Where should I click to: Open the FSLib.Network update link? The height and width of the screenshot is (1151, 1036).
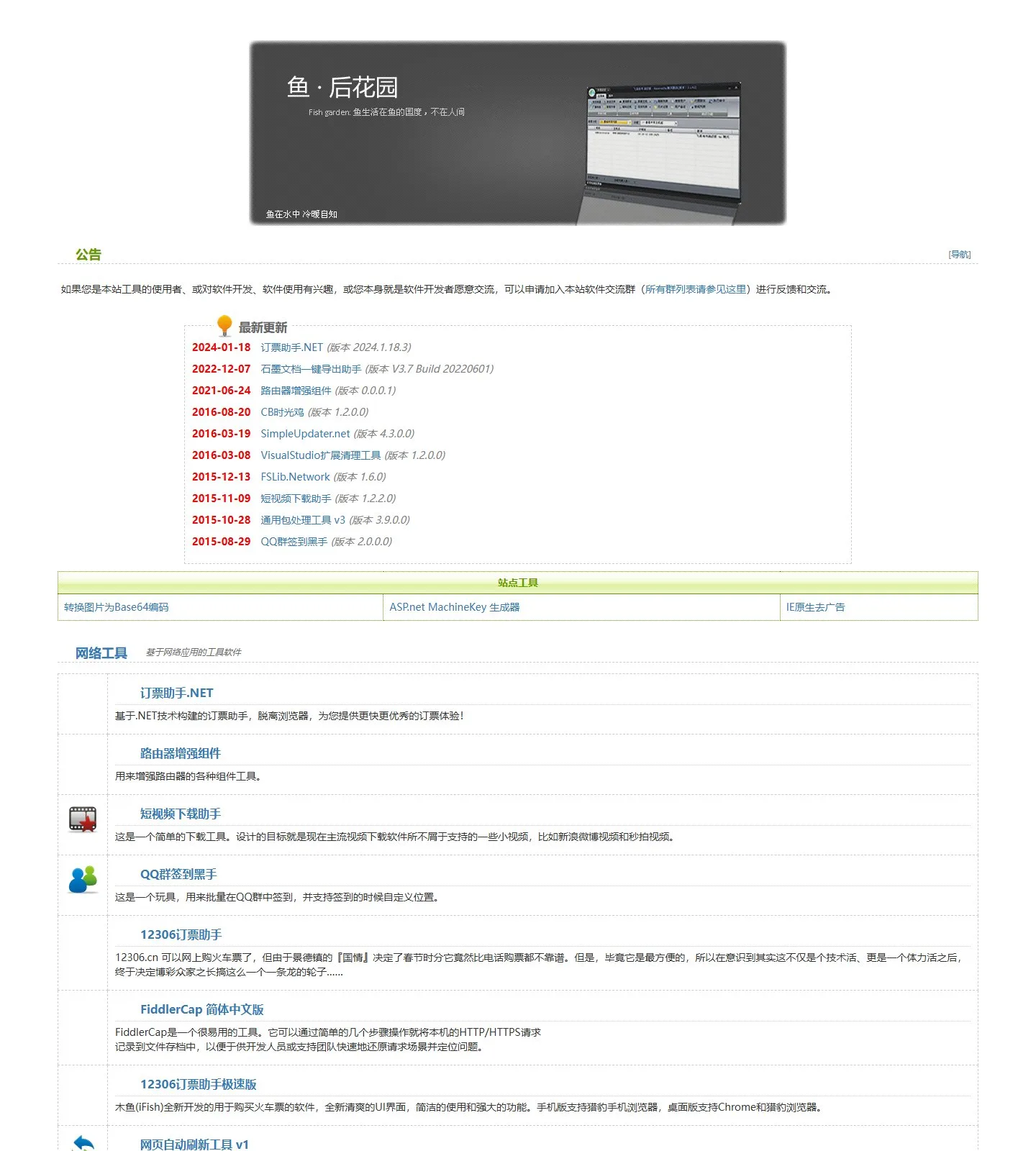point(295,477)
